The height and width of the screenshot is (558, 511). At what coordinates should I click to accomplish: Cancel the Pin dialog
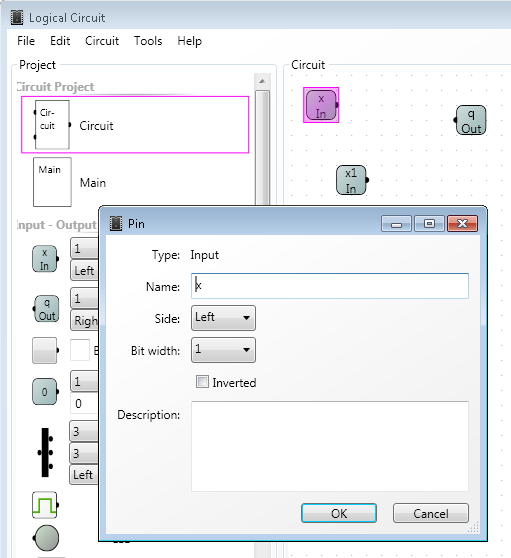pos(431,513)
